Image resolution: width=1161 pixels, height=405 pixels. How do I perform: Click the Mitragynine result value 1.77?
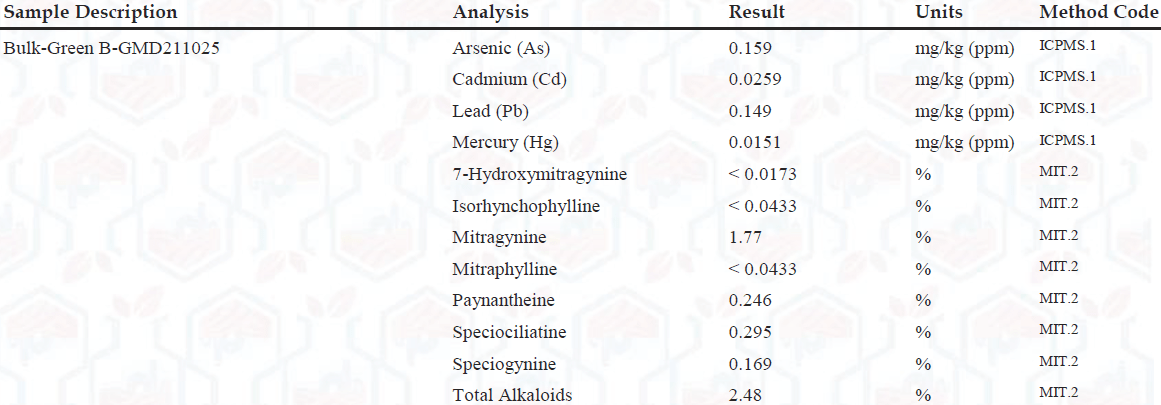pos(745,238)
